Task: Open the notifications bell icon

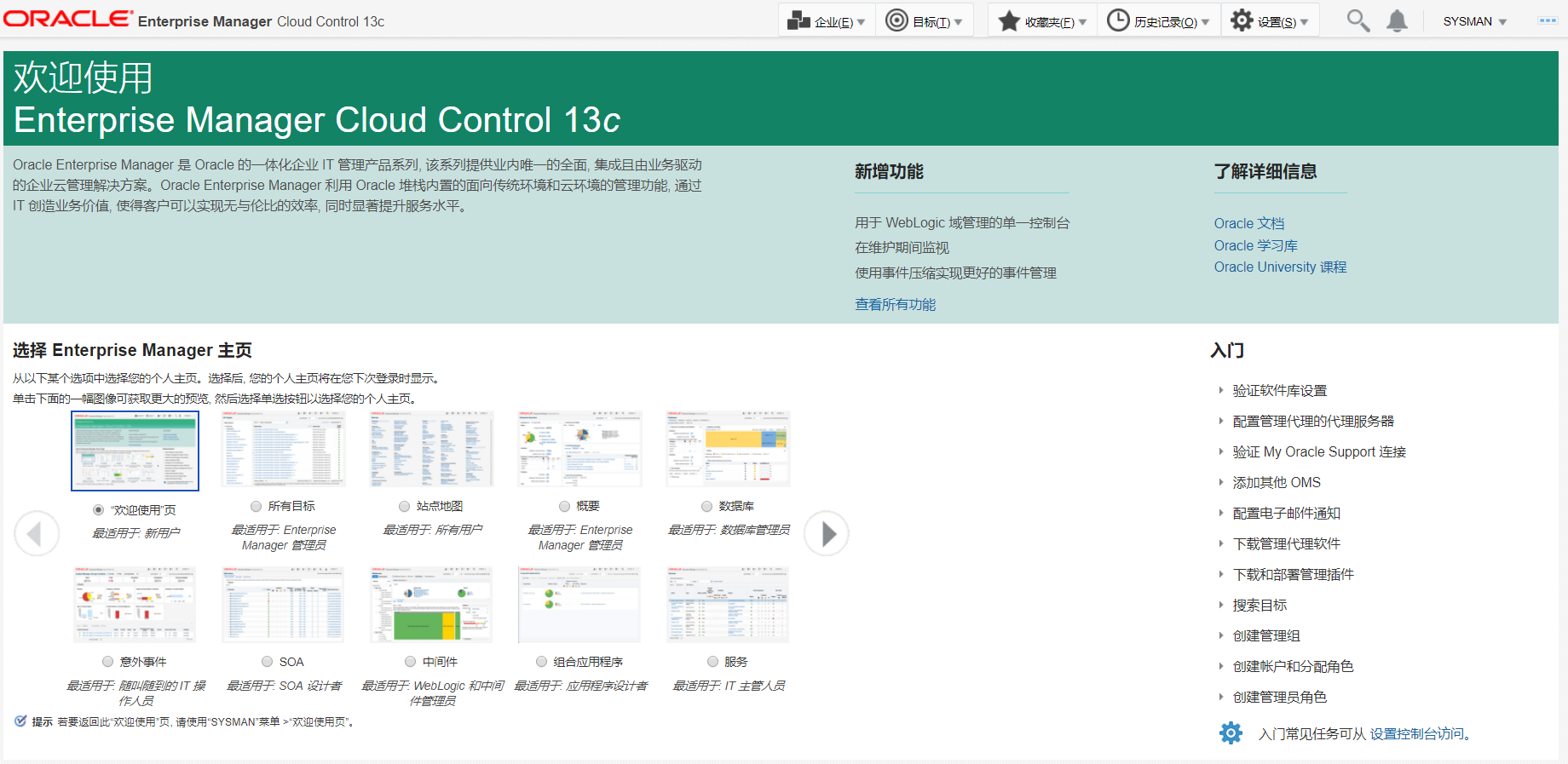Action: (1397, 20)
